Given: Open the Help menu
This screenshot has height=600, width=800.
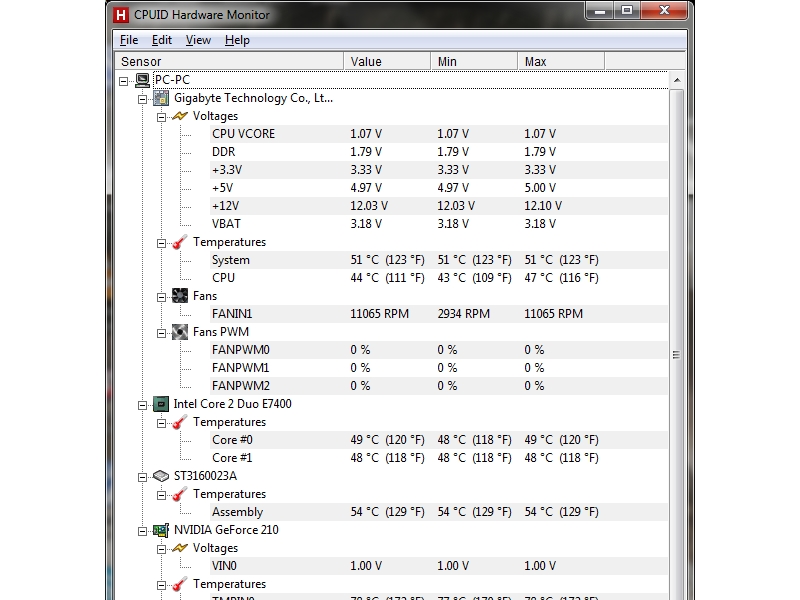Looking at the screenshot, I should (237, 40).
